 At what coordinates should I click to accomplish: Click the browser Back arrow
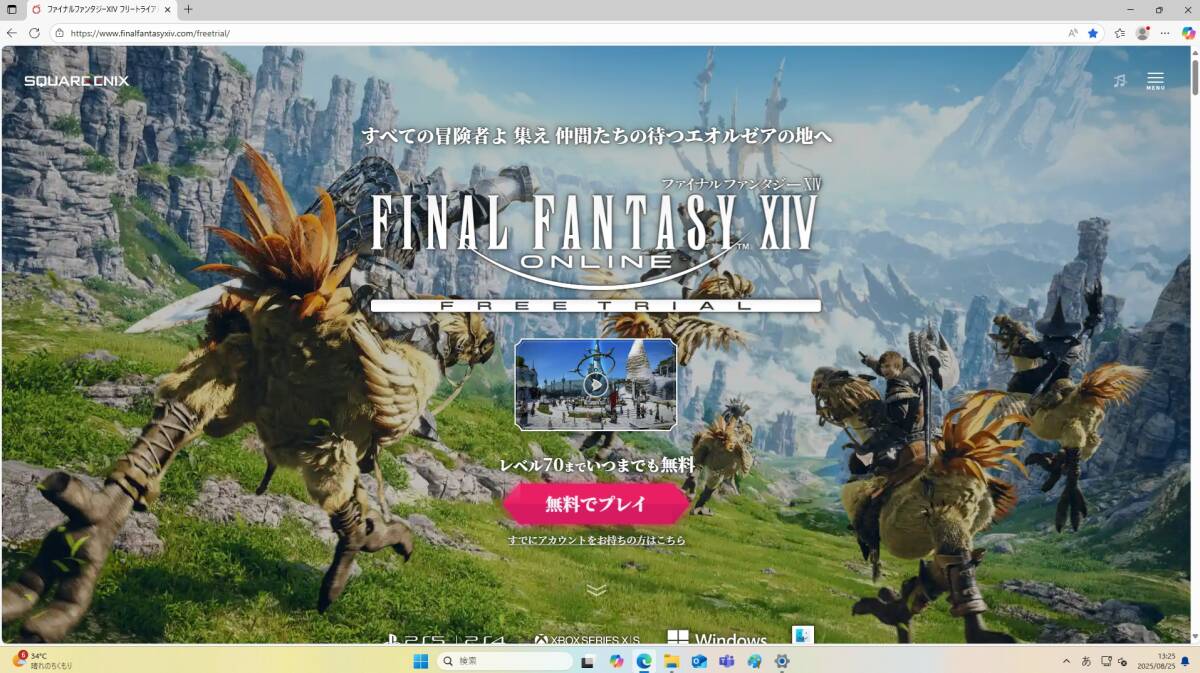point(12,33)
